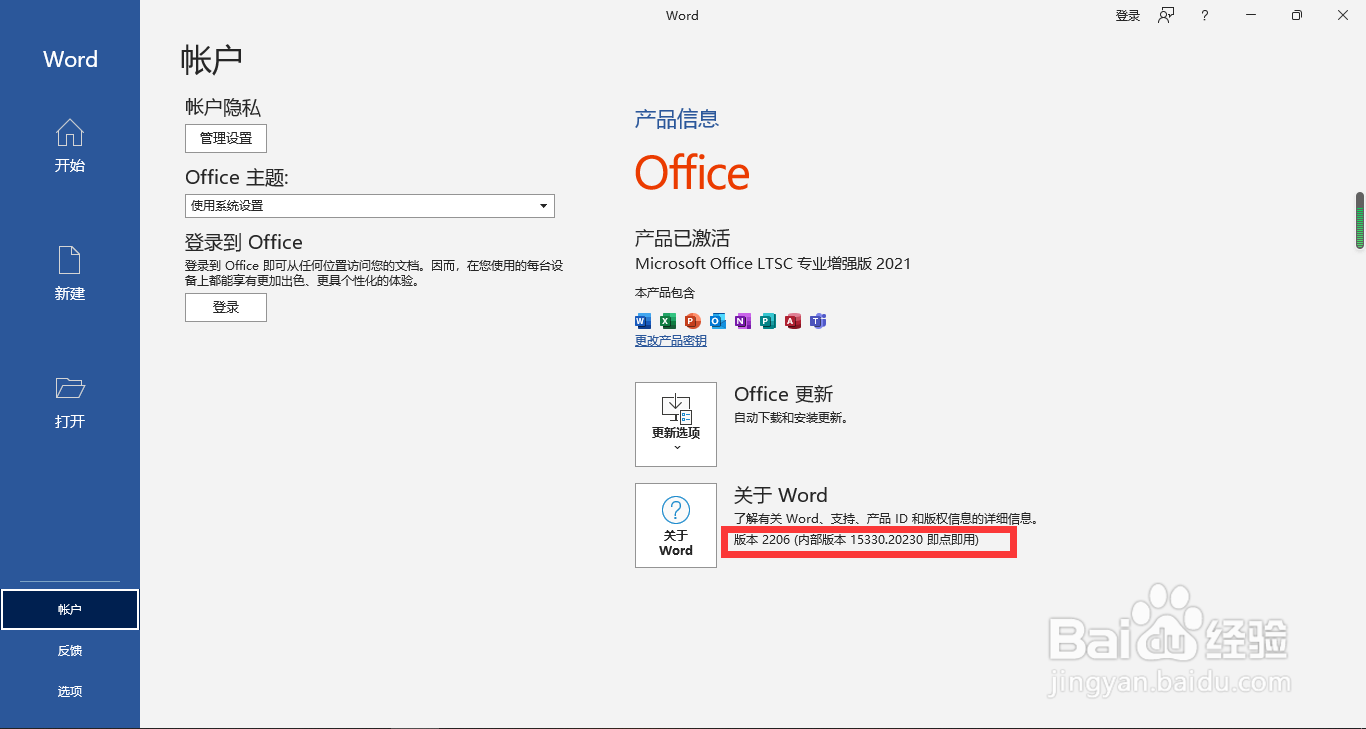Viewport: 1366px width, 729px height.
Task: Click the Excel product icon
Action: (x=668, y=321)
